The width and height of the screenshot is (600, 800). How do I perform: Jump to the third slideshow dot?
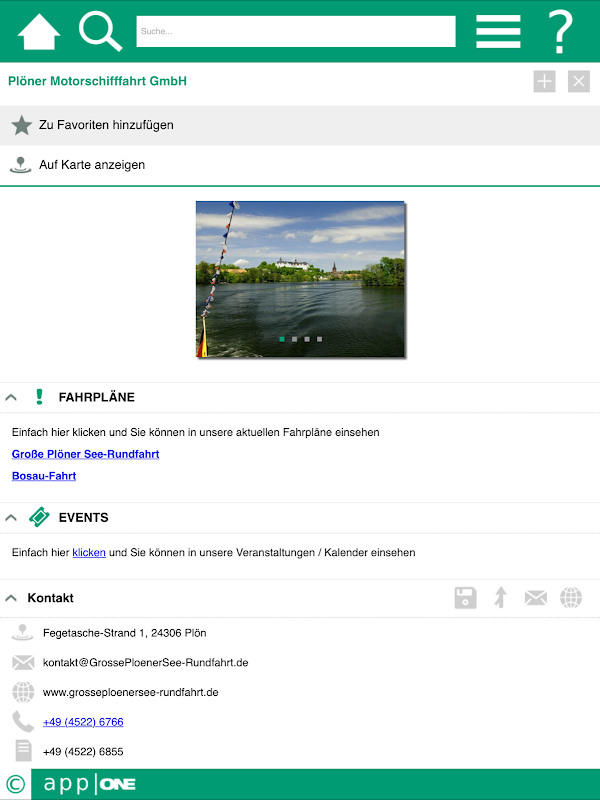click(x=307, y=339)
